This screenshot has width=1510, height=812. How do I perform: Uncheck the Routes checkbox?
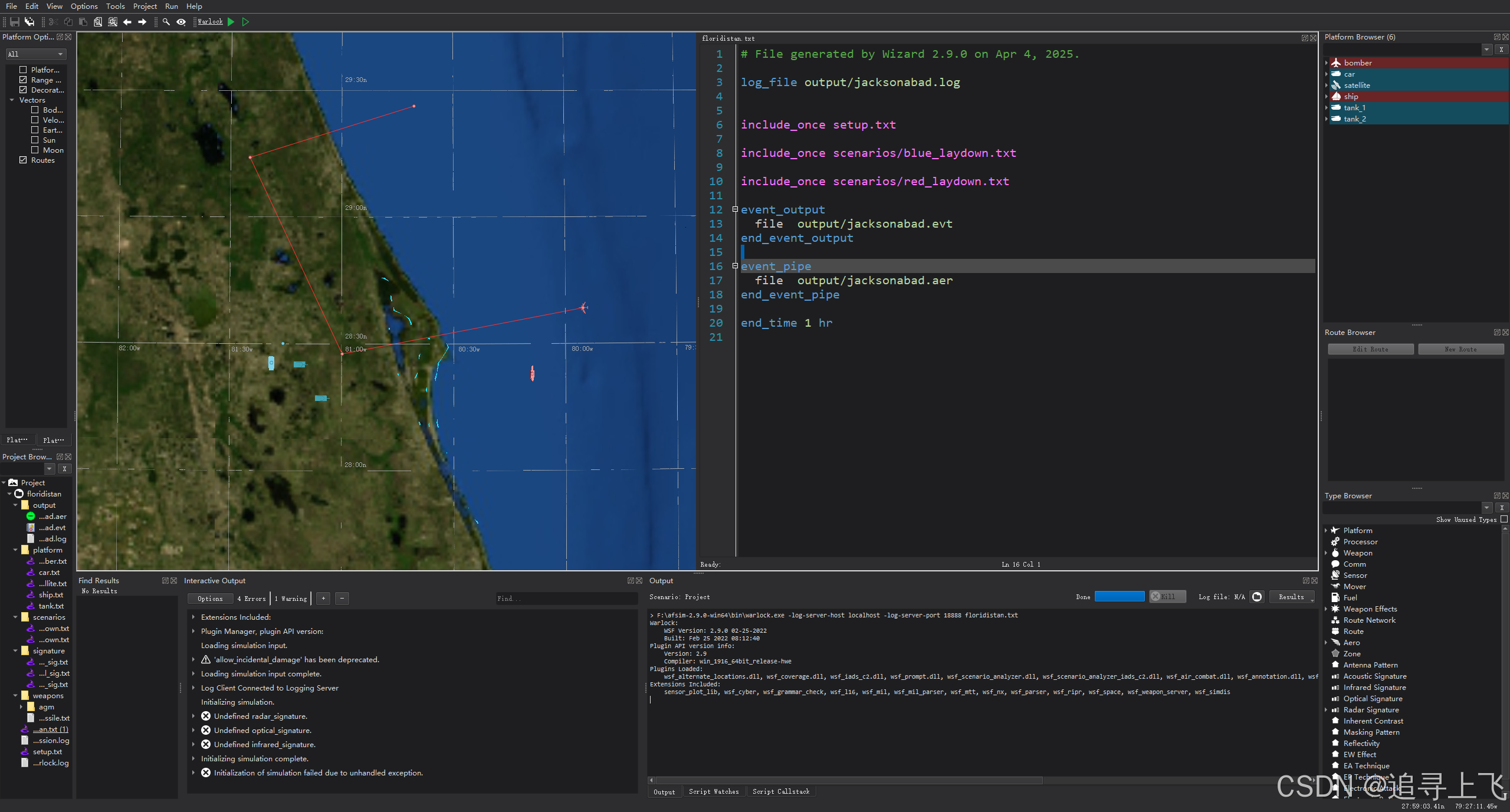pos(23,160)
